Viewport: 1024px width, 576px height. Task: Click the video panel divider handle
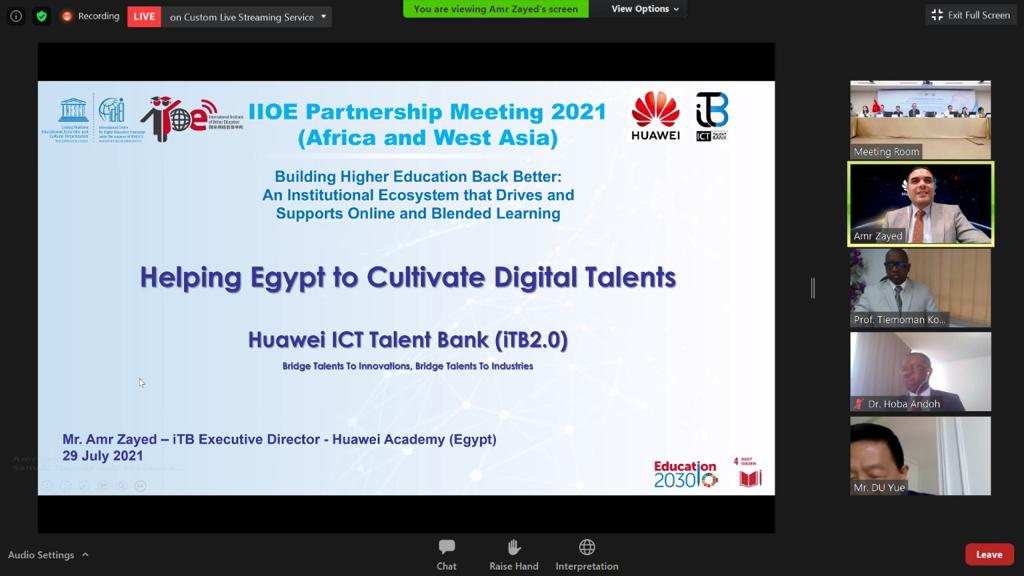coord(813,288)
